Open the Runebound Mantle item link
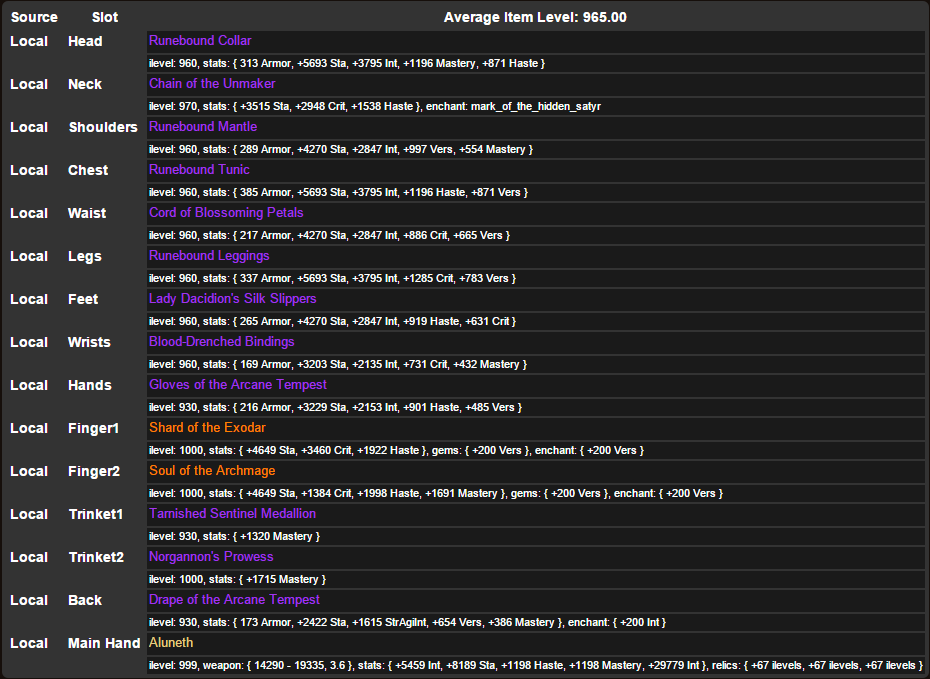Viewport: 930px width, 679px height. (x=203, y=127)
